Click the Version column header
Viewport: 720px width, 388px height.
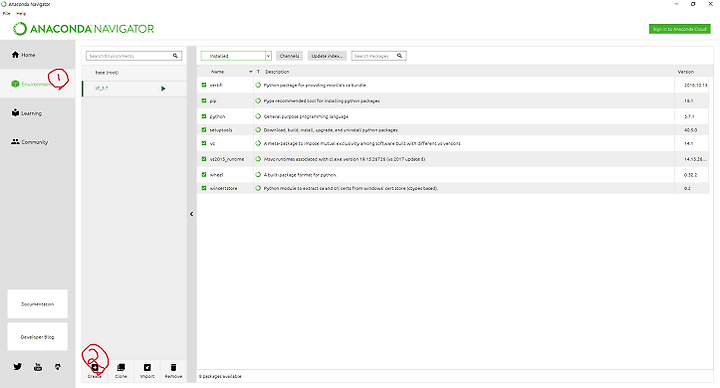click(686, 72)
